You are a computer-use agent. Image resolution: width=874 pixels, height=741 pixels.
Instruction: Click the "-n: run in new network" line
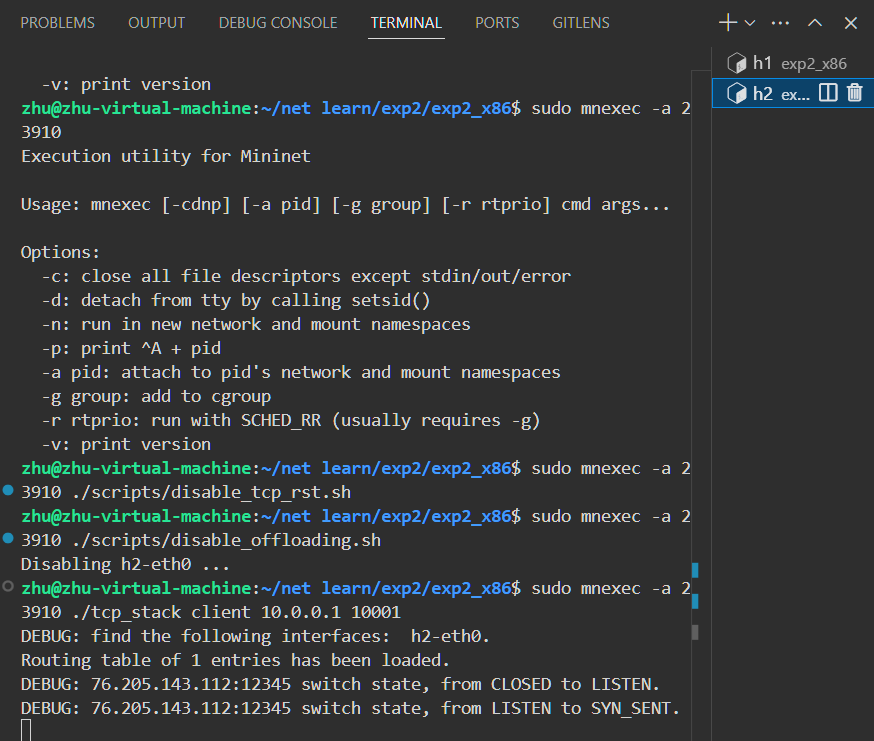[256, 325]
